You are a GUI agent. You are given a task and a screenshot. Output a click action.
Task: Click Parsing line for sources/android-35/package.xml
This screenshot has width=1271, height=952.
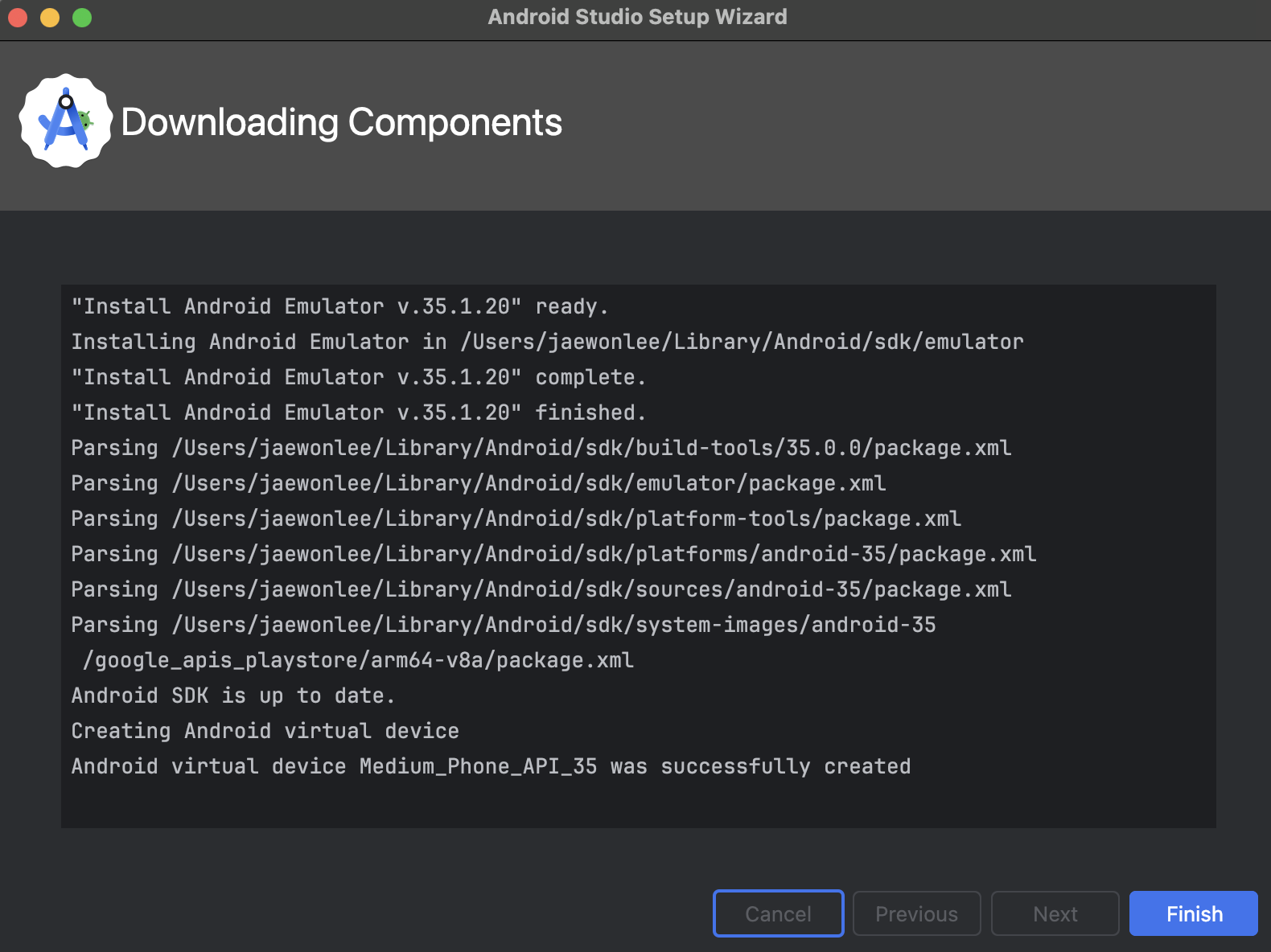(541, 589)
